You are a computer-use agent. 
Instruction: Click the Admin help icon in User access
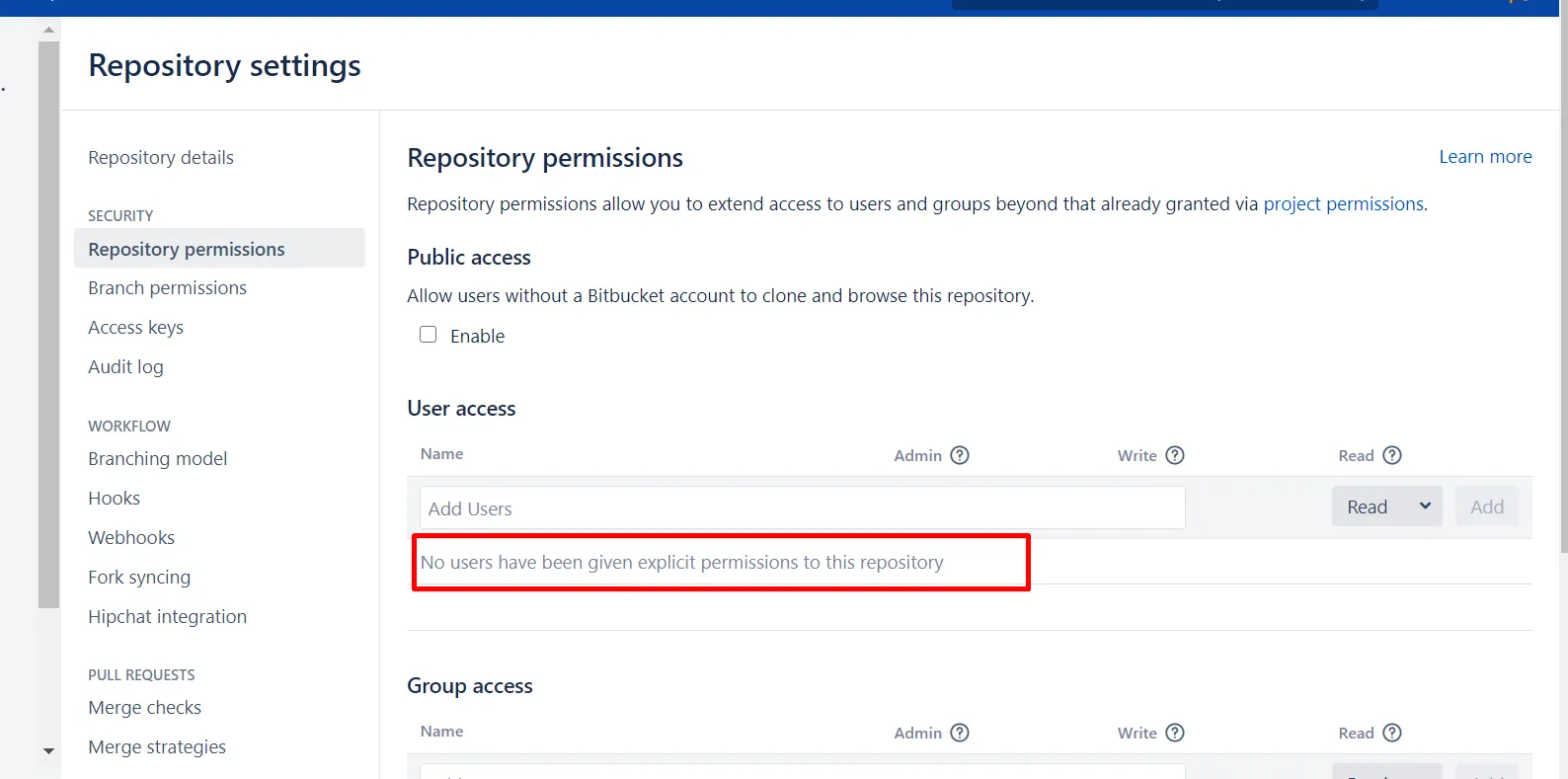point(960,455)
